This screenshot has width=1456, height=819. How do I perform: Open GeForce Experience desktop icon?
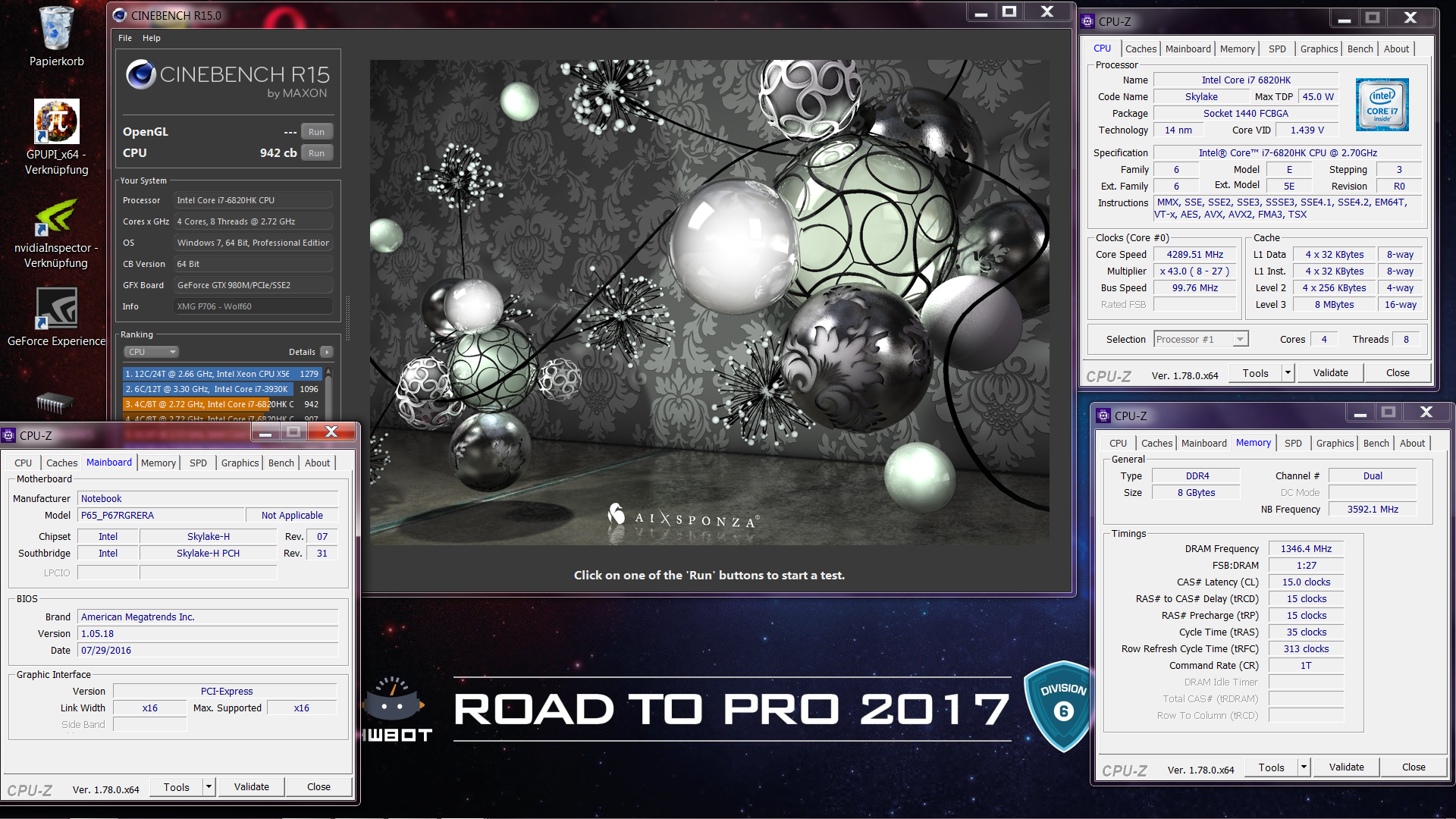click(57, 309)
